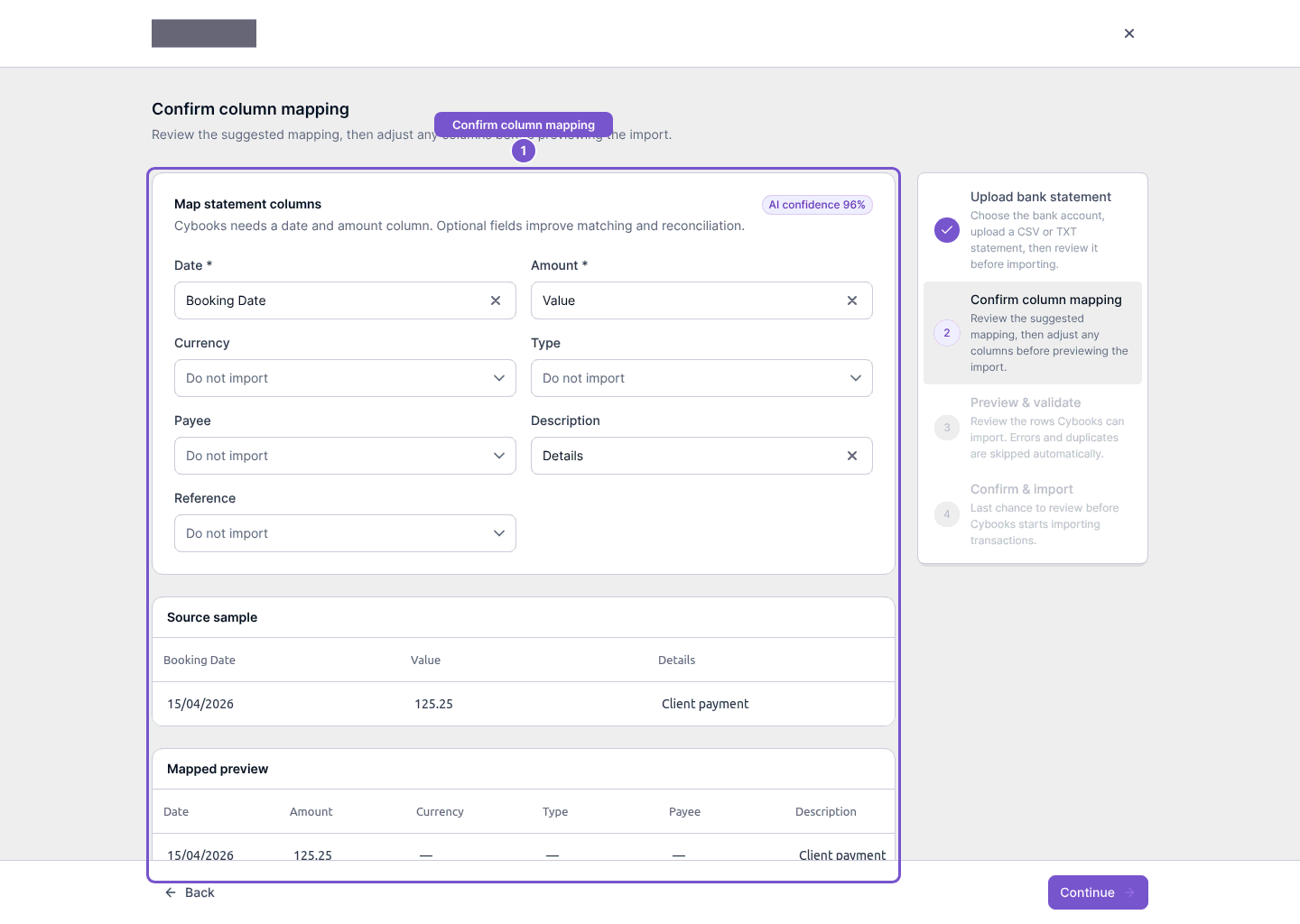The image size is (1300, 924).
Task: Click the completed checkmark for Upload bank statement
Action: point(947,230)
